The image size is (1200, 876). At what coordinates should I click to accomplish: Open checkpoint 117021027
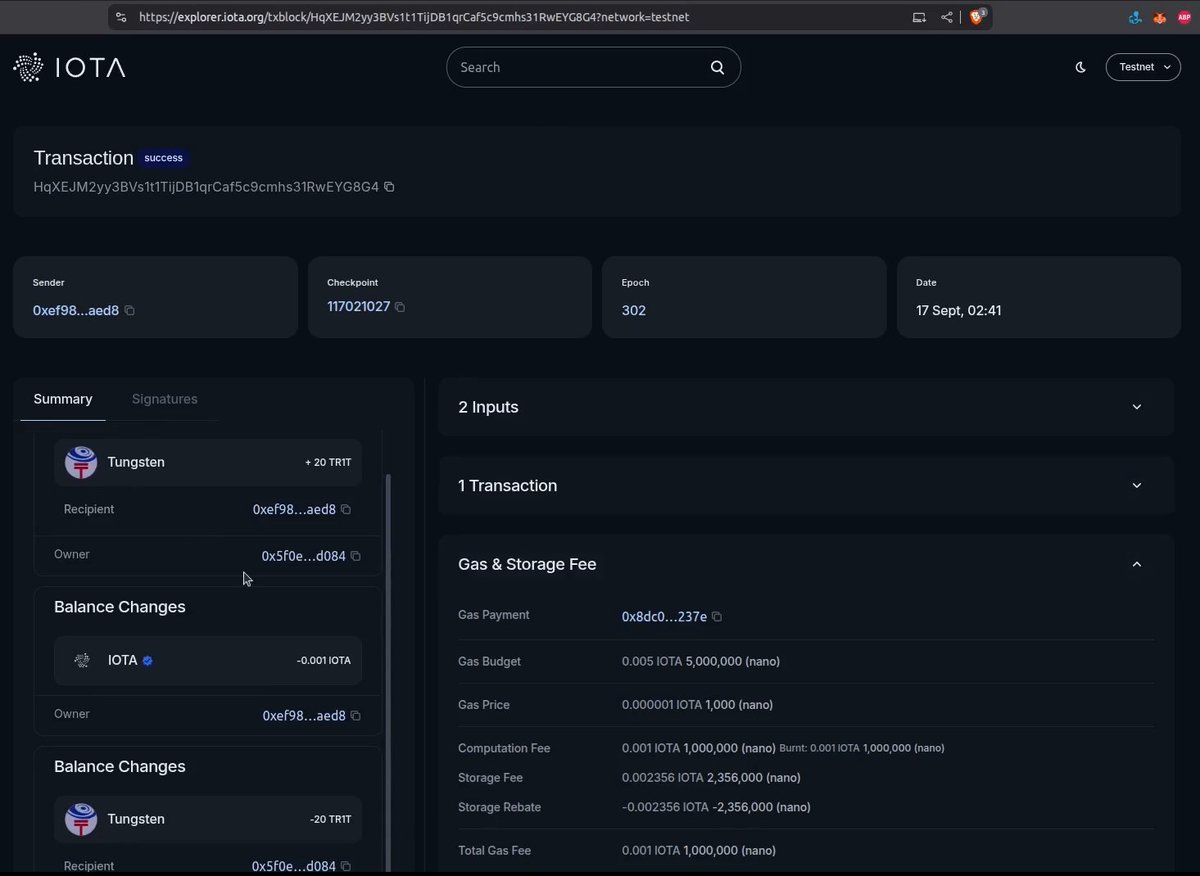[x=358, y=306]
